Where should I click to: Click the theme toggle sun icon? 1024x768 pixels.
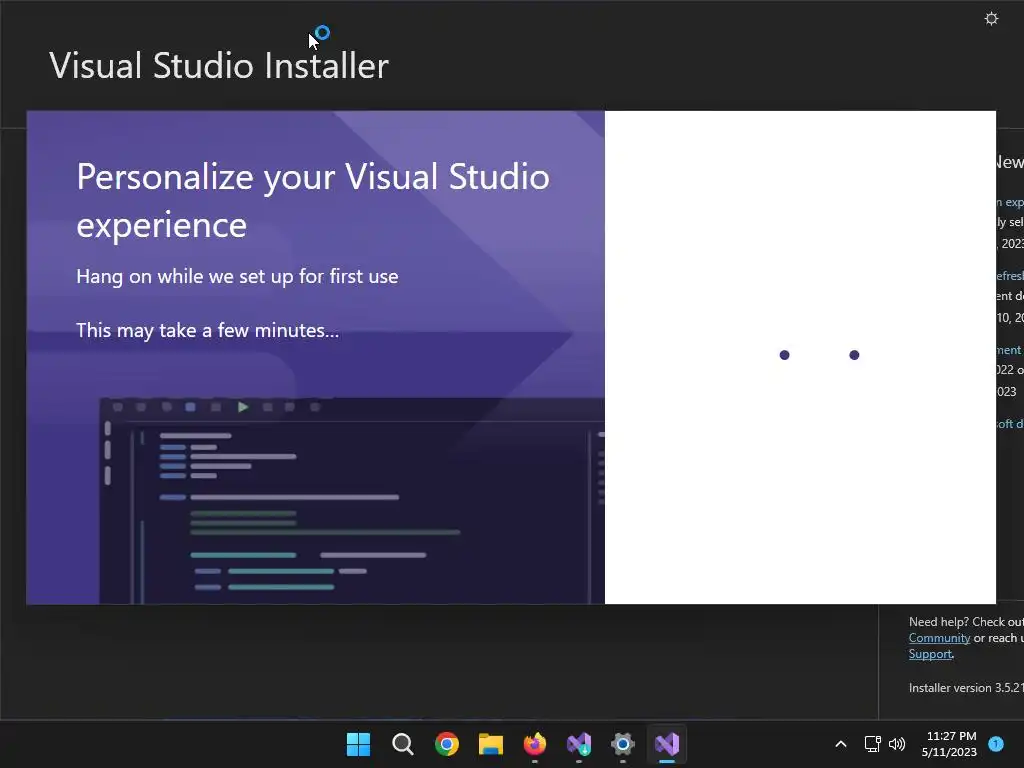[991, 18]
